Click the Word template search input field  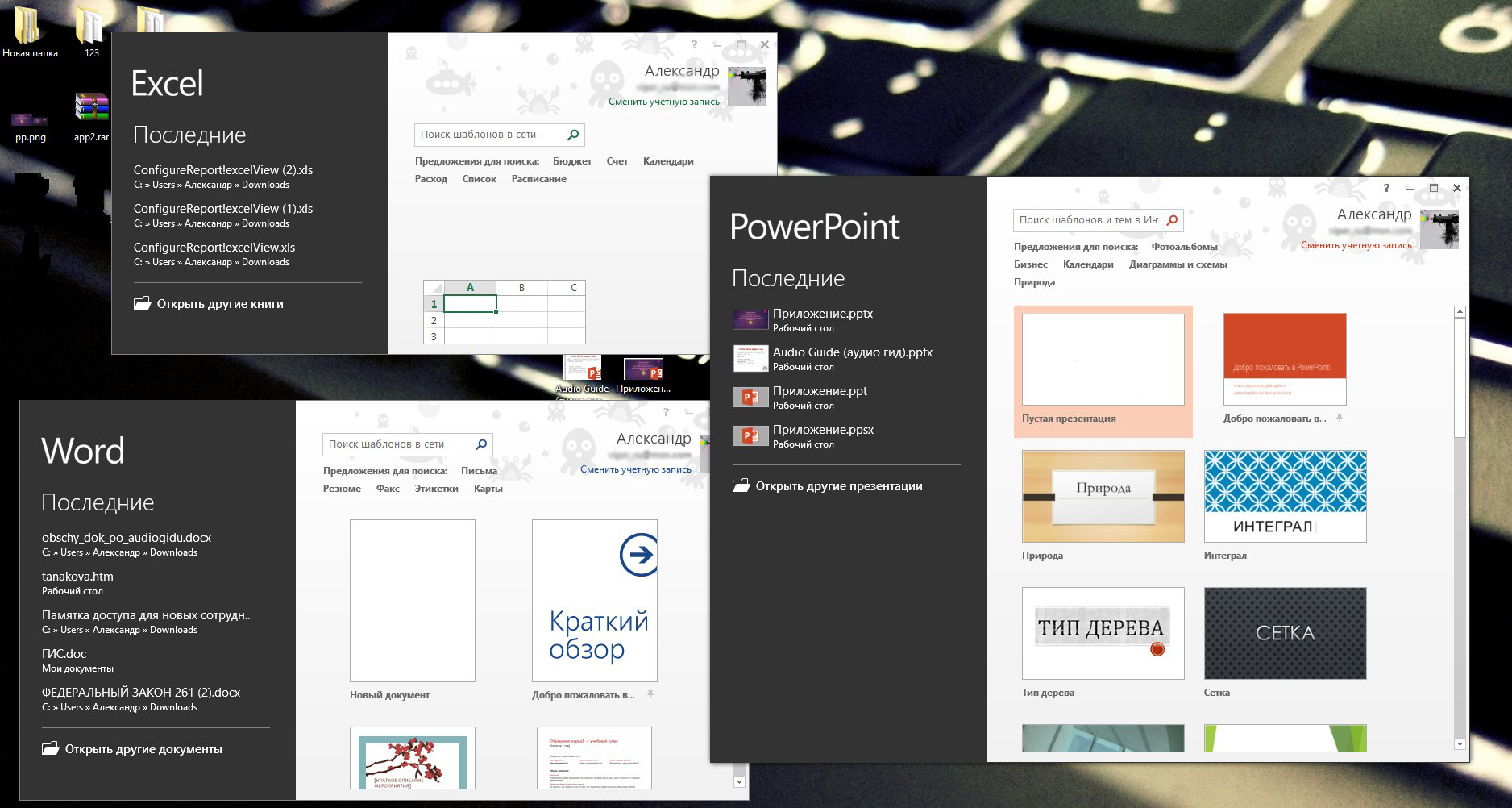pos(397,444)
